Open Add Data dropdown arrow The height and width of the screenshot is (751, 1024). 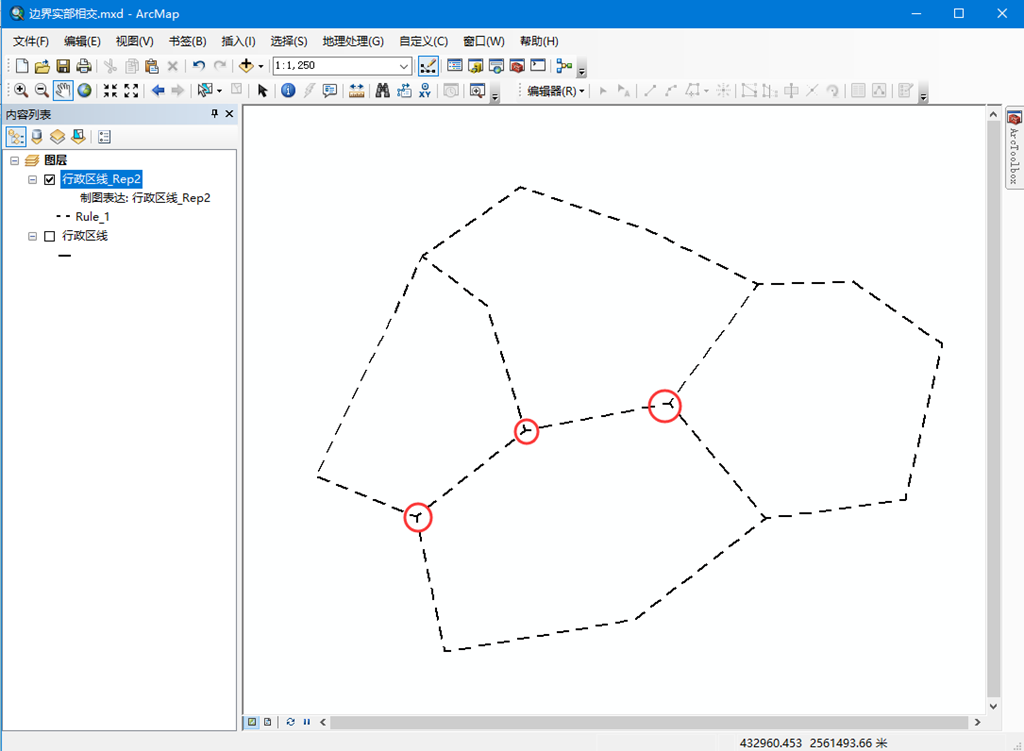261,66
